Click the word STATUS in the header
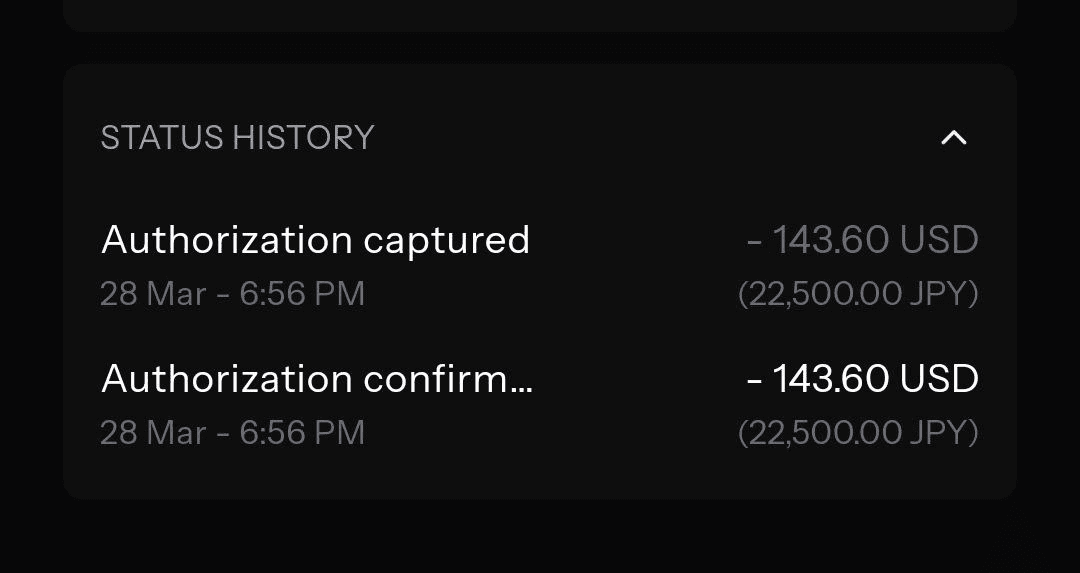This screenshot has width=1080, height=573. pos(162,138)
